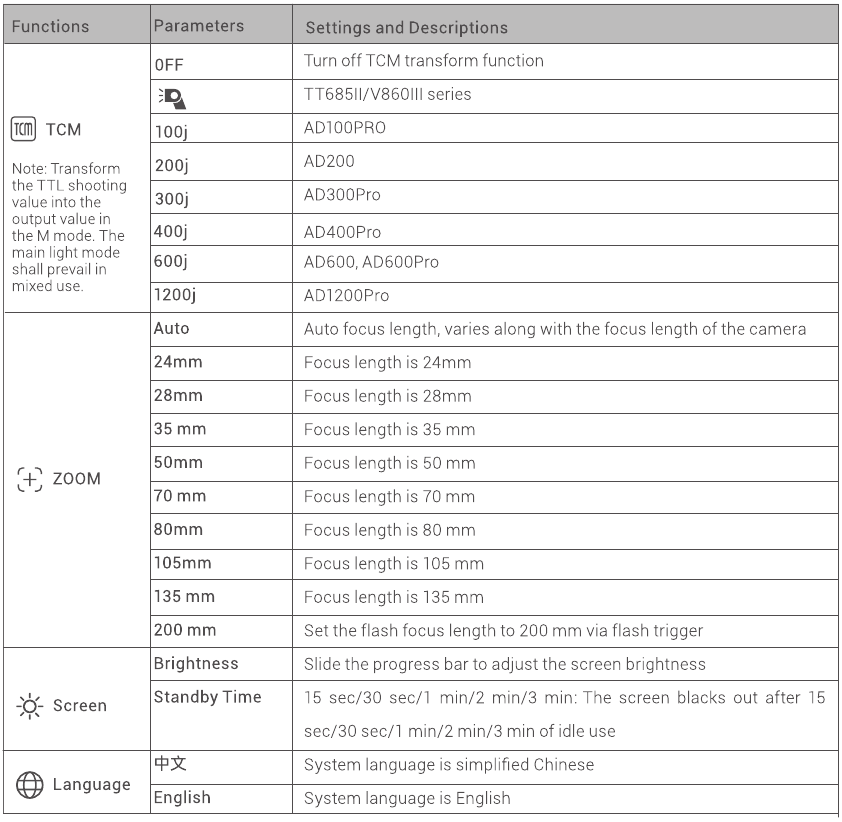This screenshot has height=822, width=842.
Task: Click the Functions column header
Action: (x=50, y=26)
